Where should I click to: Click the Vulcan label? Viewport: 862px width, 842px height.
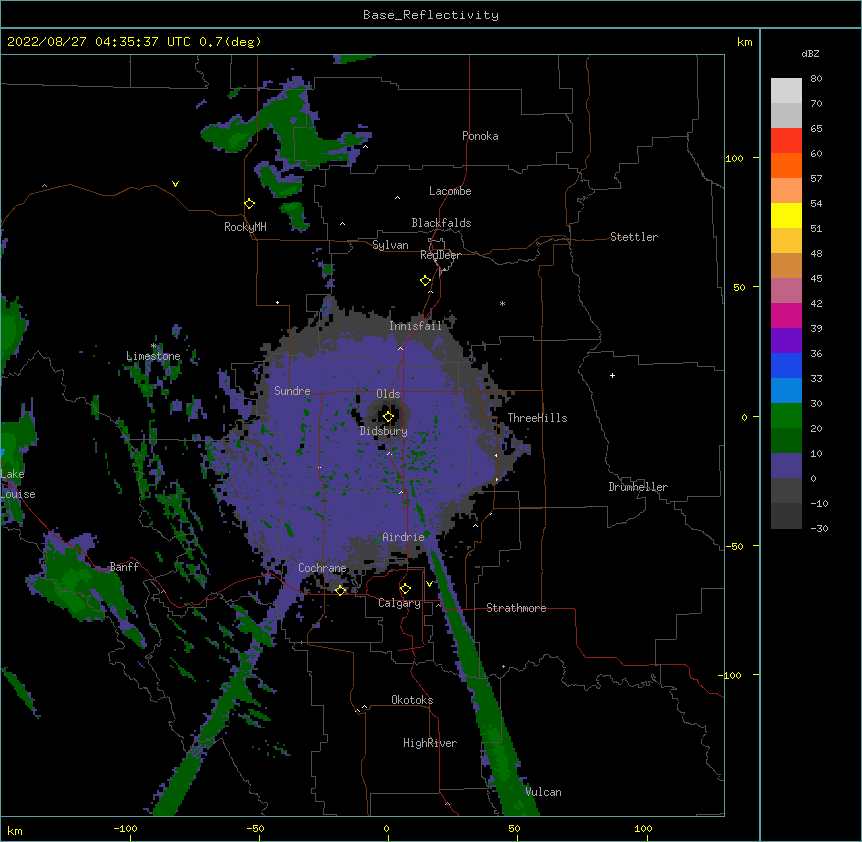pyautogui.click(x=543, y=792)
